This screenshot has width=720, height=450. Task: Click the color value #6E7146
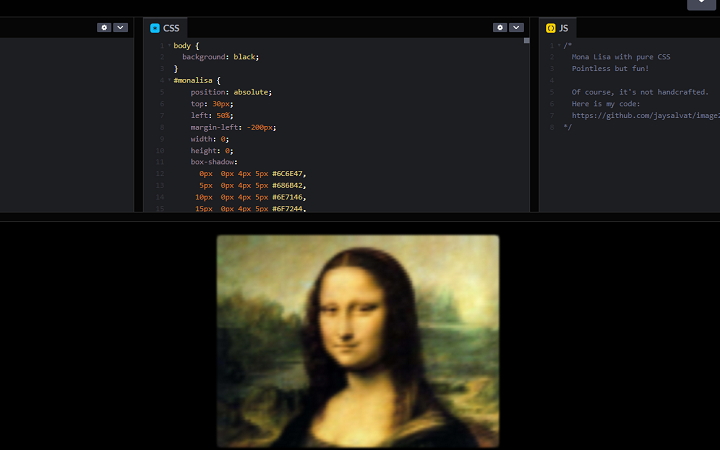287,197
